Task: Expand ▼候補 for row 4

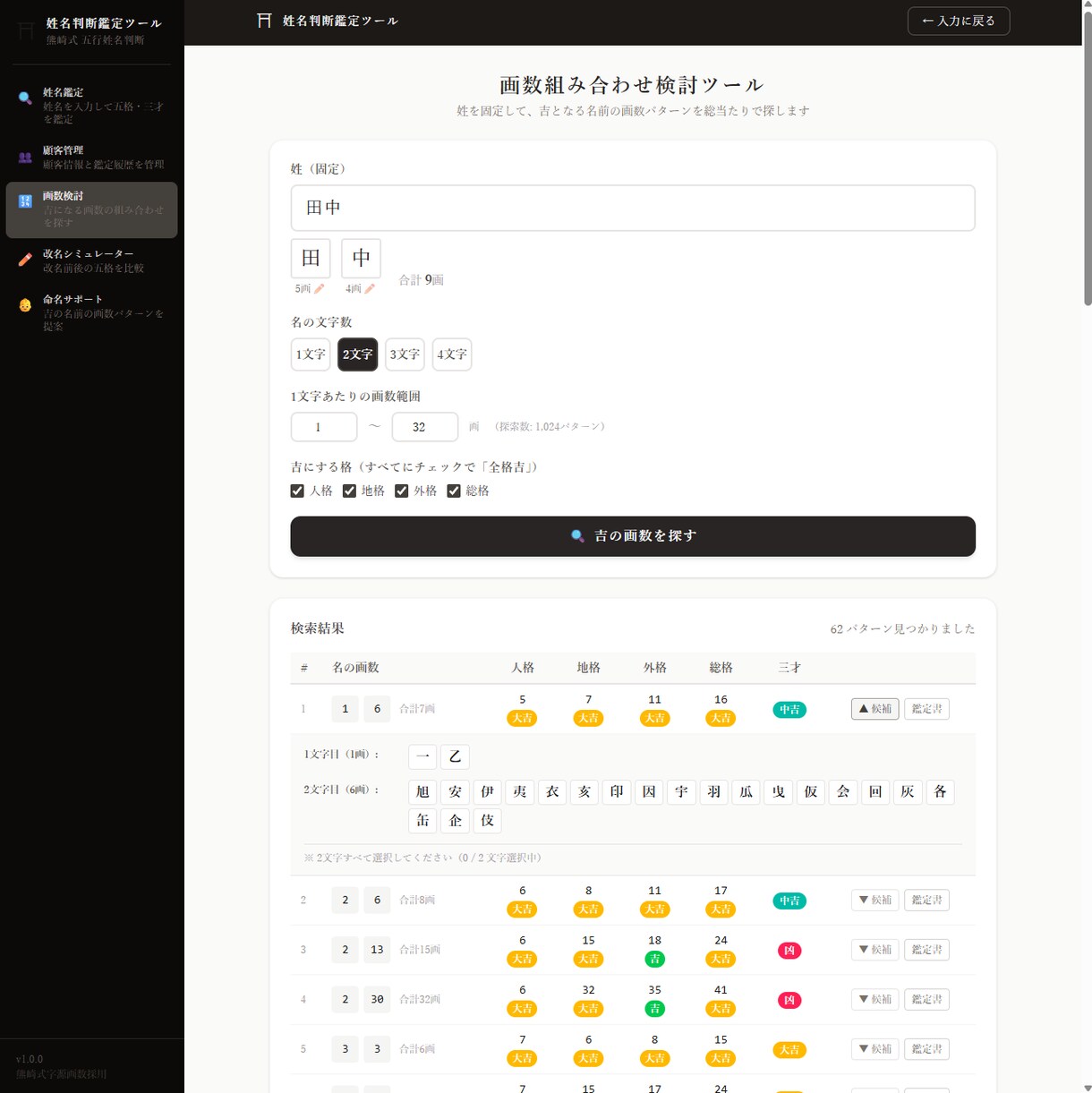Action: pyautogui.click(x=874, y=999)
